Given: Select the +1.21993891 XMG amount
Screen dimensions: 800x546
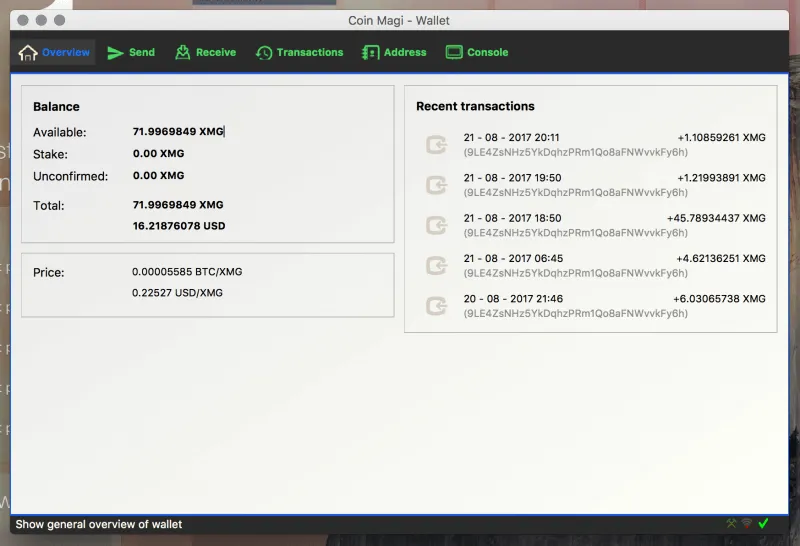Looking at the screenshot, I should [721, 178].
